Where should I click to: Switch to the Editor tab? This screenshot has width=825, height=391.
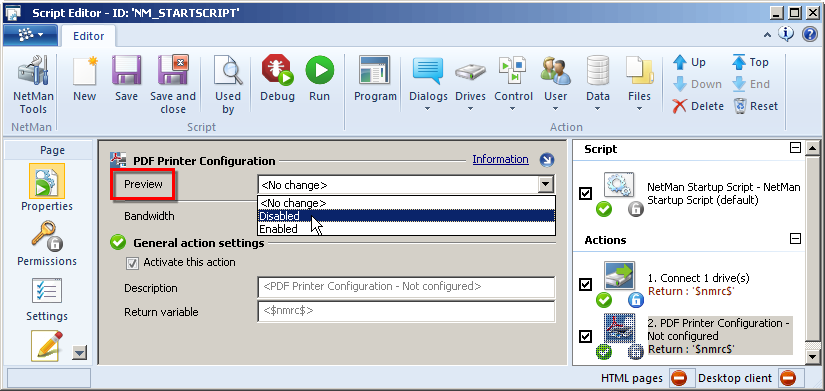click(x=88, y=36)
